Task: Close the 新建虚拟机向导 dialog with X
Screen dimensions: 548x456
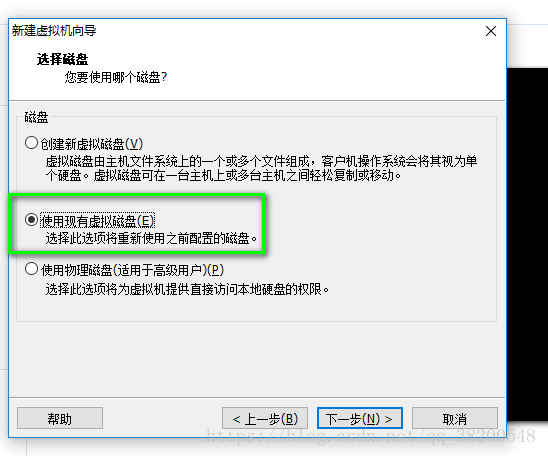Action: [491, 31]
